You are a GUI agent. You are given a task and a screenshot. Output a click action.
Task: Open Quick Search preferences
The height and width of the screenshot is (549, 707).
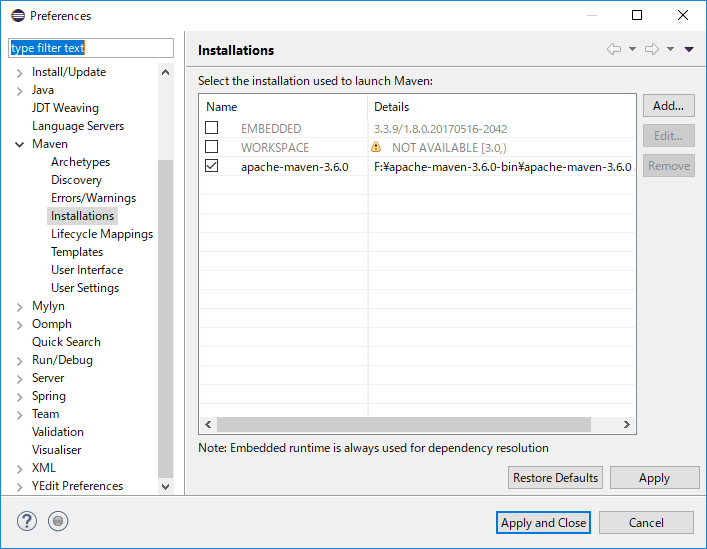tap(66, 342)
